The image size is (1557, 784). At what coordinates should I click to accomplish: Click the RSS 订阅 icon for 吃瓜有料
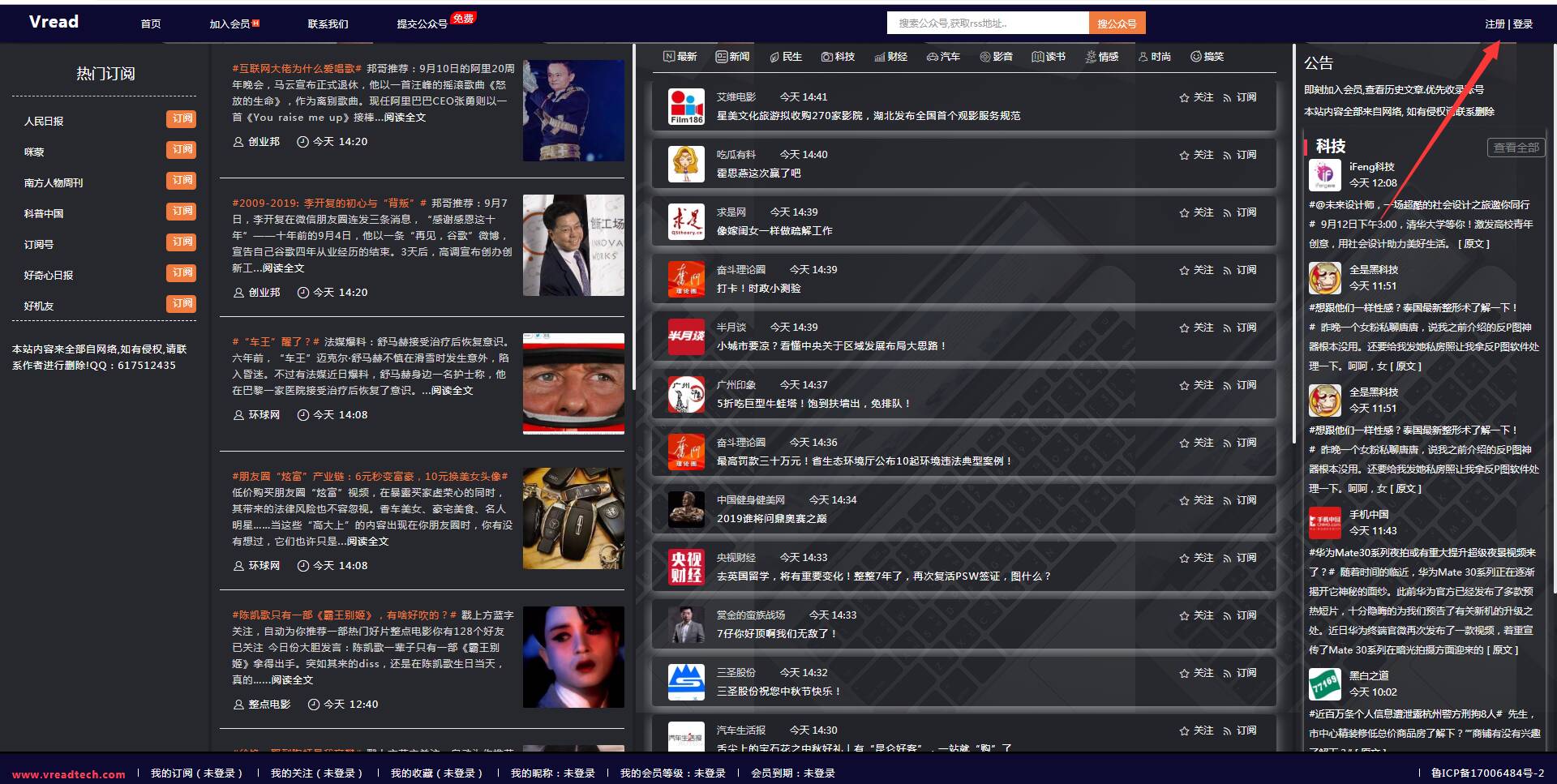coord(1228,155)
